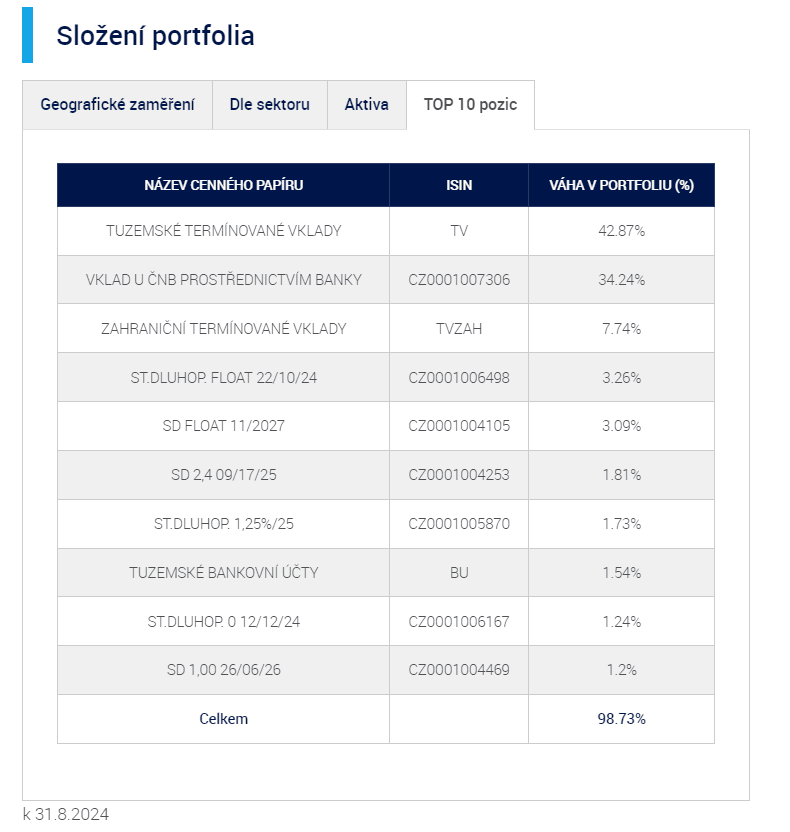The image size is (790, 832).
Task: Select the SD 2,4 09/17/25 row
Action: click(x=223, y=475)
